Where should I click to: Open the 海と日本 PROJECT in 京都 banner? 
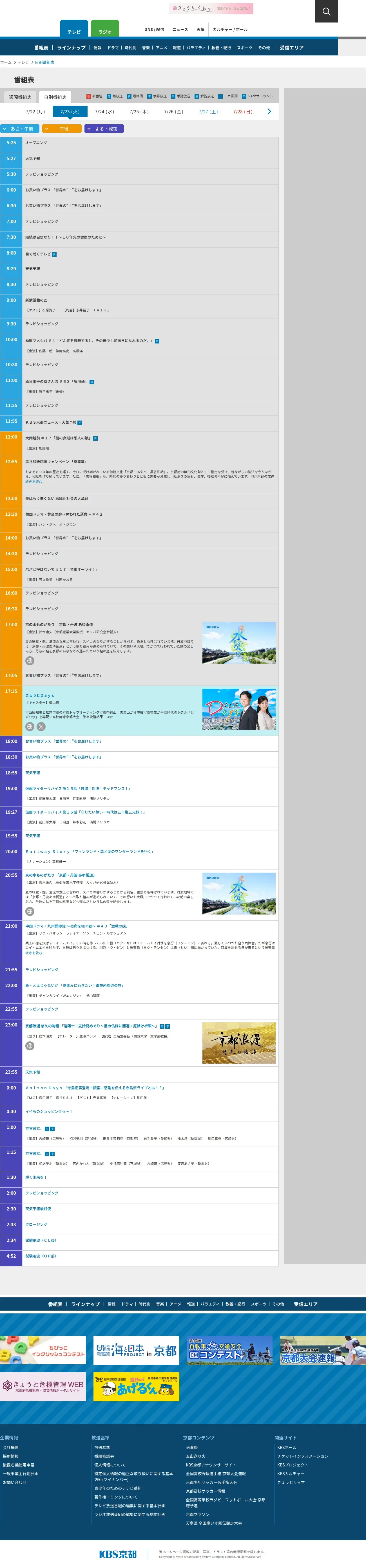[x=137, y=1350]
